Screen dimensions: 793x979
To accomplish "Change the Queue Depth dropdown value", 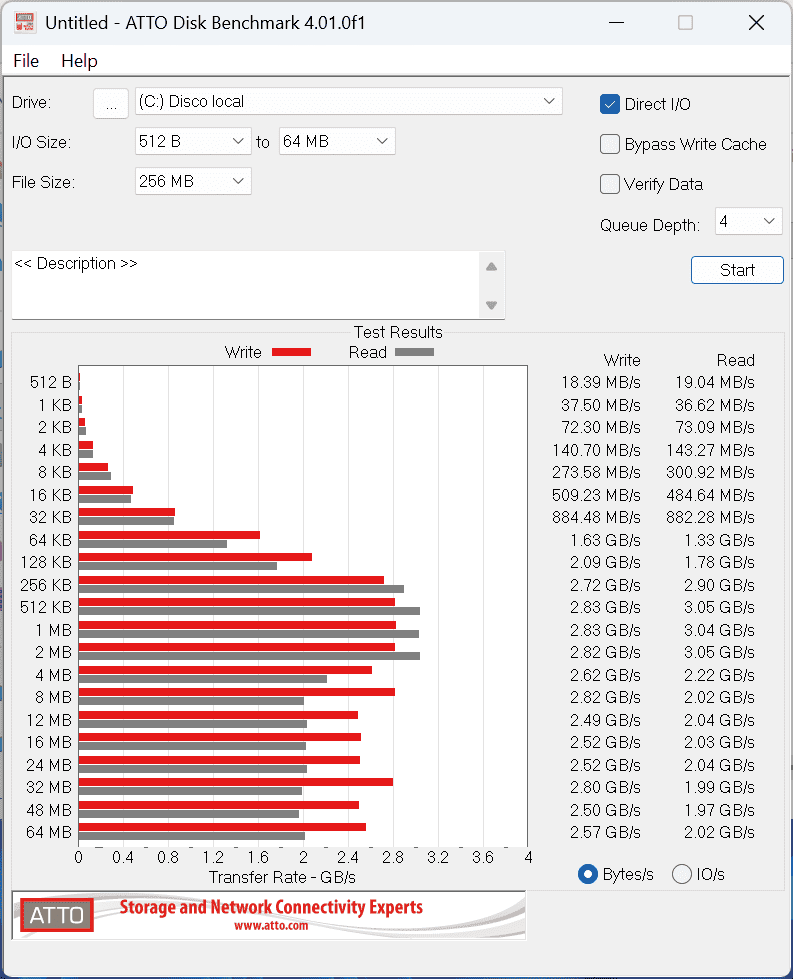I will click(748, 221).
